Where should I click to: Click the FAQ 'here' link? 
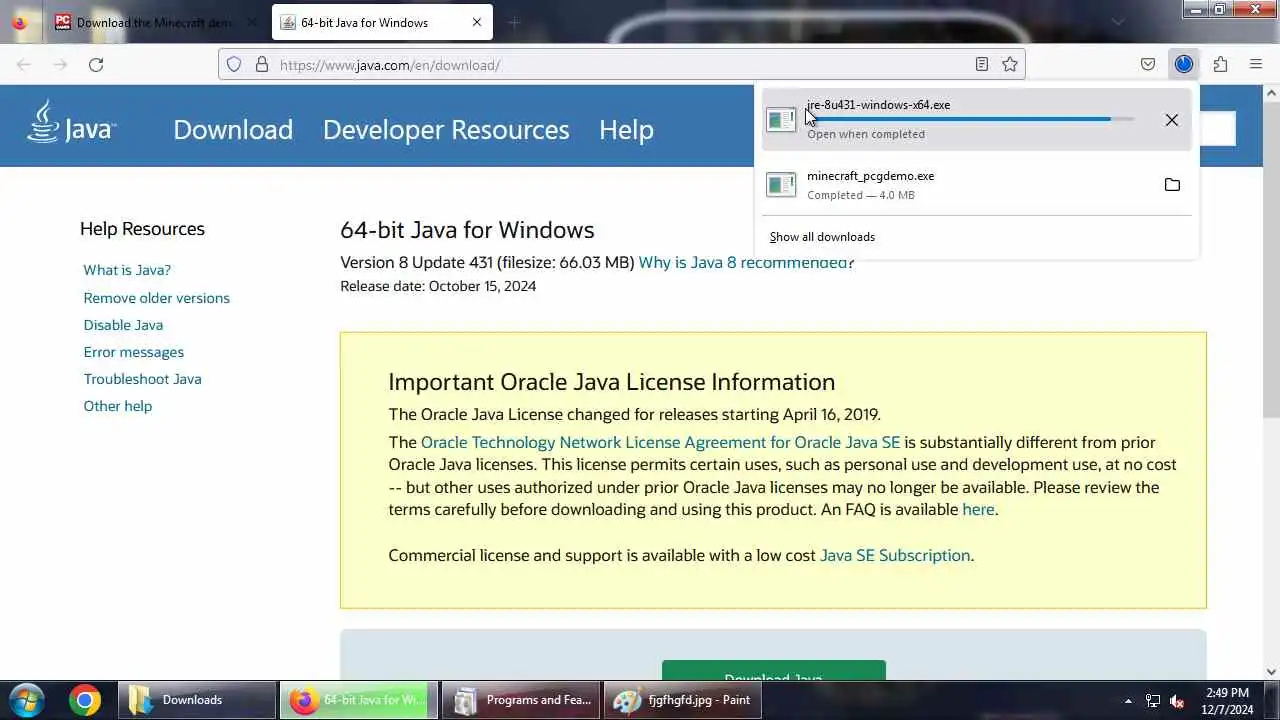click(978, 509)
